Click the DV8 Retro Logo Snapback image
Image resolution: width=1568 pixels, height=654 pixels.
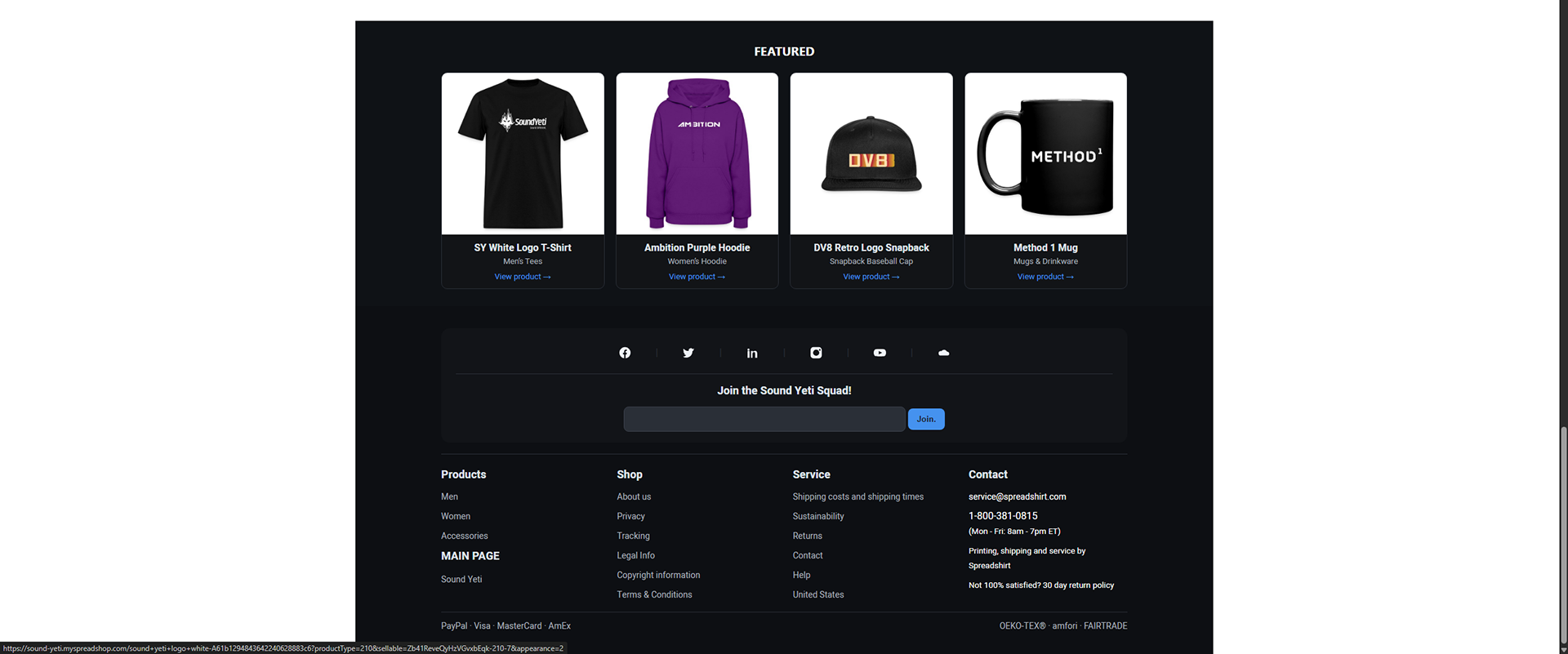871,153
